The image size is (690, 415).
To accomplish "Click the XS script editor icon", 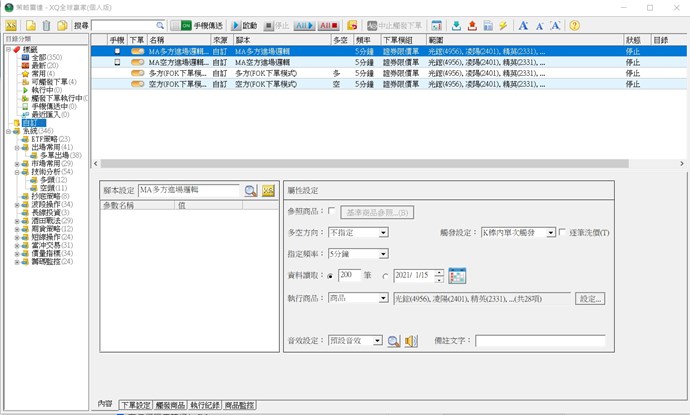I will [11, 25].
